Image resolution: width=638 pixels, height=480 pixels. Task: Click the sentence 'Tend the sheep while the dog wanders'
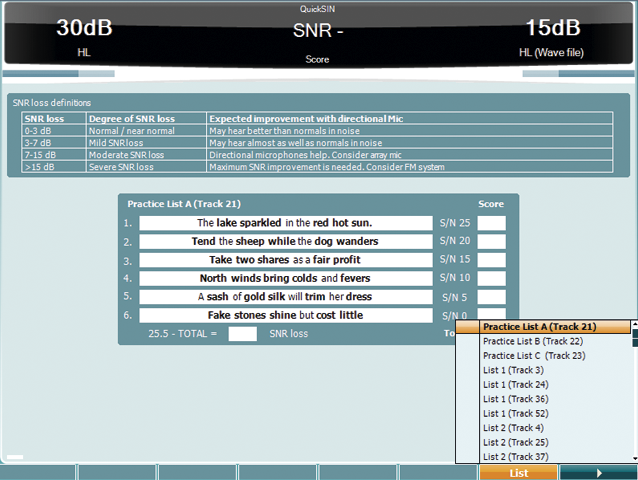click(285, 242)
